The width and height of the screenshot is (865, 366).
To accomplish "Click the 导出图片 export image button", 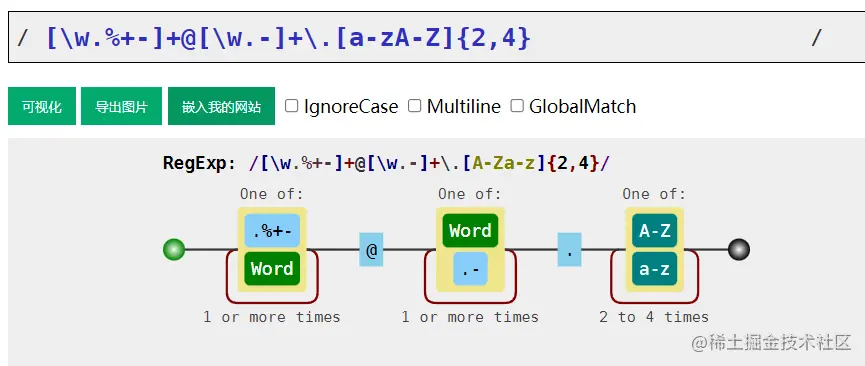I will (121, 106).
